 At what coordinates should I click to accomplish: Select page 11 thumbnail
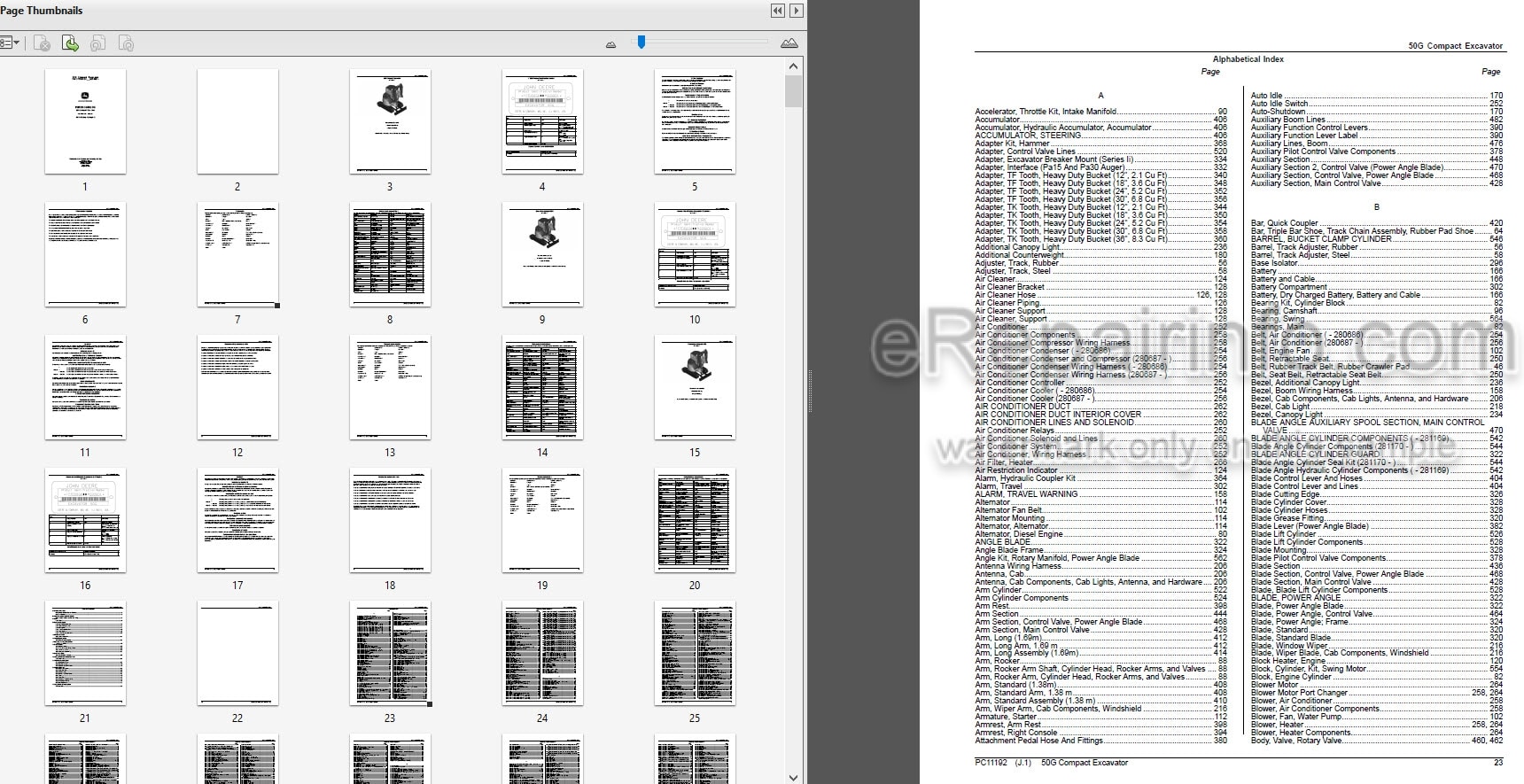85,387
